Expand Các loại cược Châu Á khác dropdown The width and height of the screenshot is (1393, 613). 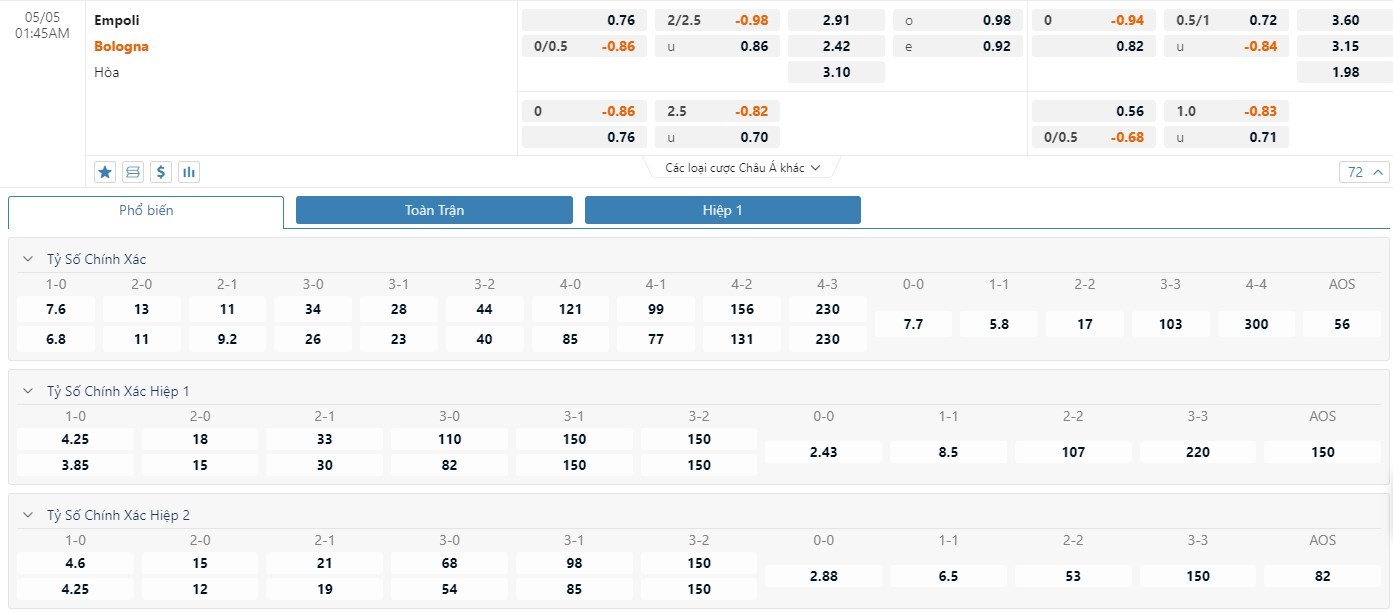742,168
